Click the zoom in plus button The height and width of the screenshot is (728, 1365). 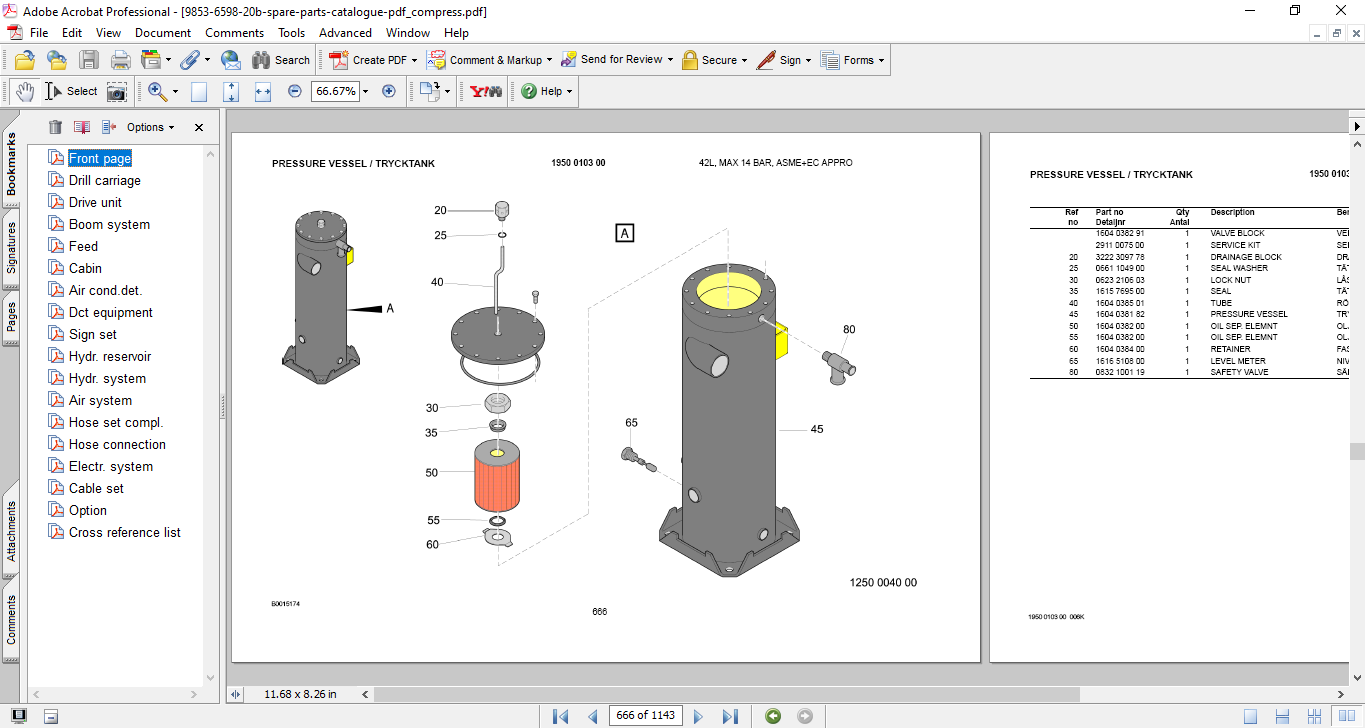click(x=389, y=91)
